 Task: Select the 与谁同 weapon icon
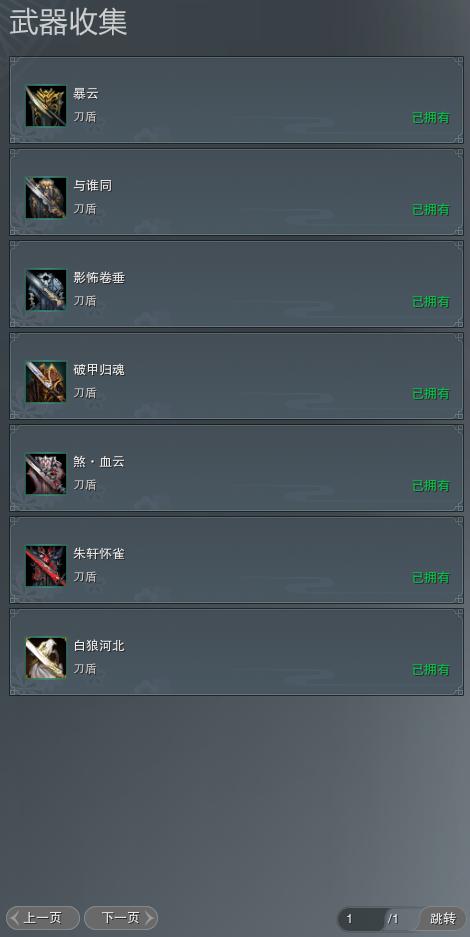(46, 198)
